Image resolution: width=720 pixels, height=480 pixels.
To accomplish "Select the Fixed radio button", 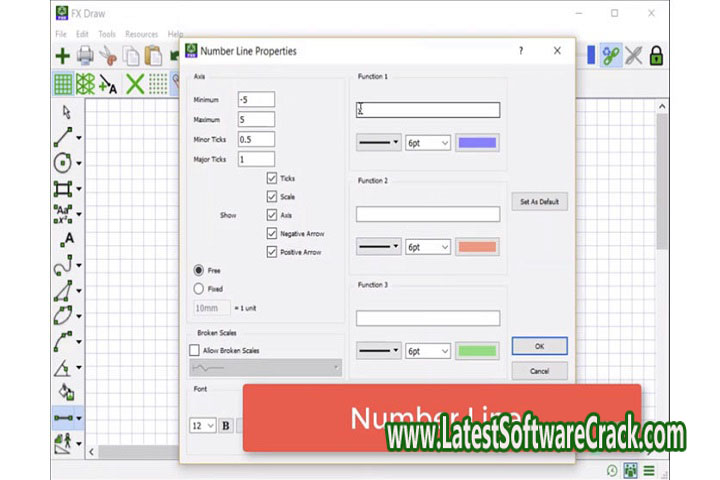I will 198,288.
